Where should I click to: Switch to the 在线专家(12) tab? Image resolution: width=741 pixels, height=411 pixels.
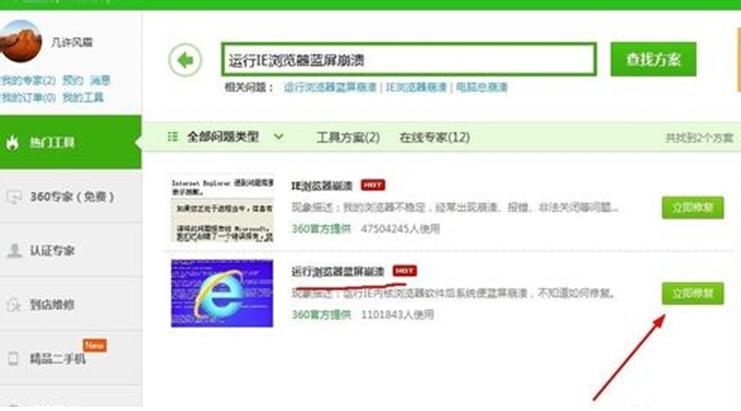[x=434, y=137]
